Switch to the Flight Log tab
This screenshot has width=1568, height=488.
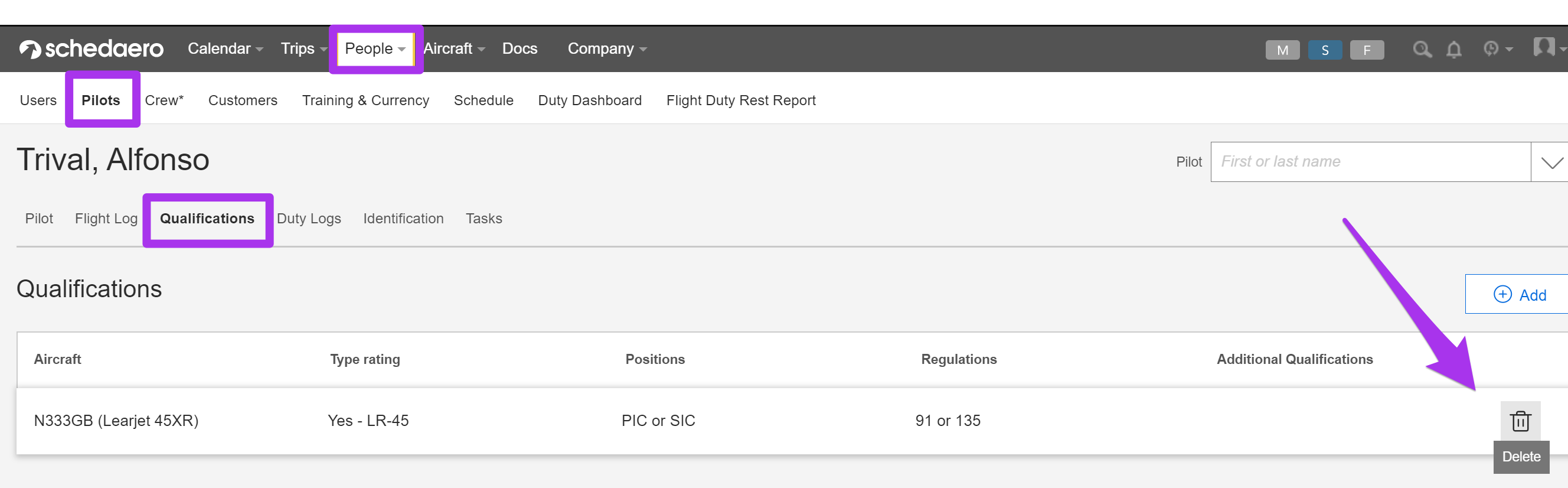point(106,219)
